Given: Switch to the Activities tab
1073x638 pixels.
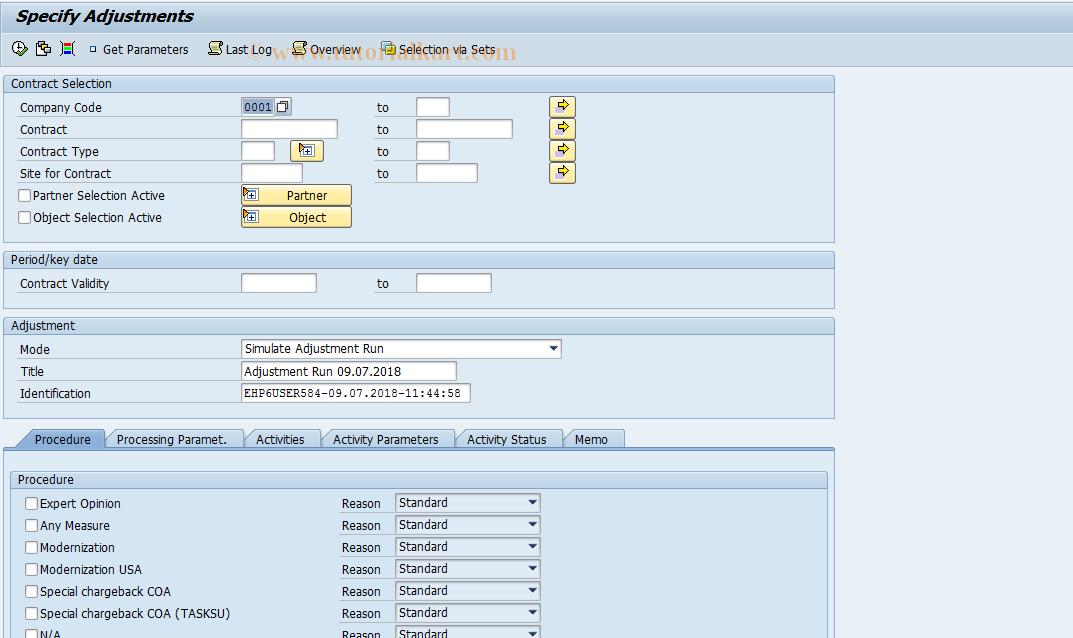Looking at the screenshot, I should click(280, 439).
